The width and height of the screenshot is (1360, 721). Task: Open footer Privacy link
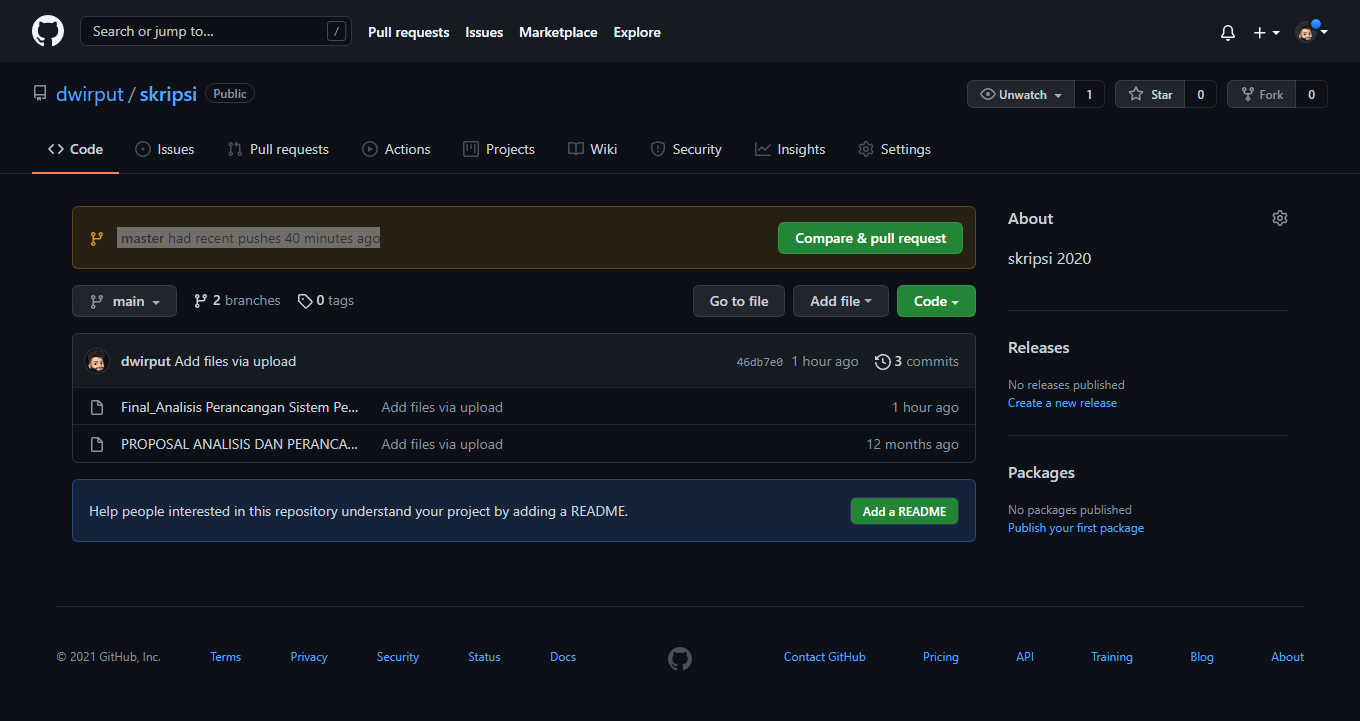[309, 657]
